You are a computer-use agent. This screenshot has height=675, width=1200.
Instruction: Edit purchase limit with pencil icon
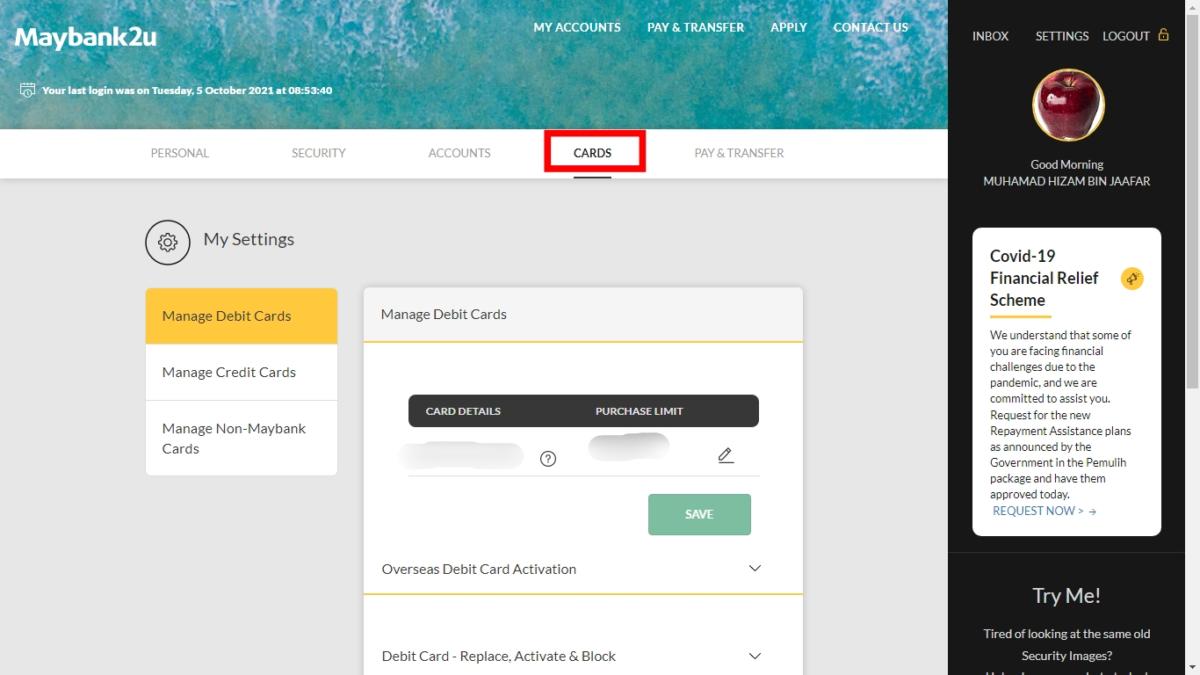tap(726, 455)
